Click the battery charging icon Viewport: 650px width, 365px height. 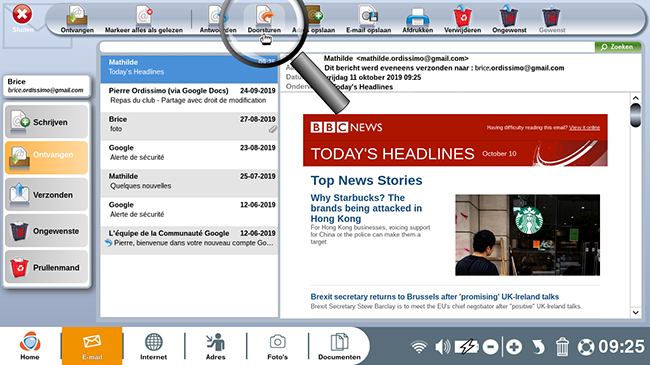coord(466,347)
